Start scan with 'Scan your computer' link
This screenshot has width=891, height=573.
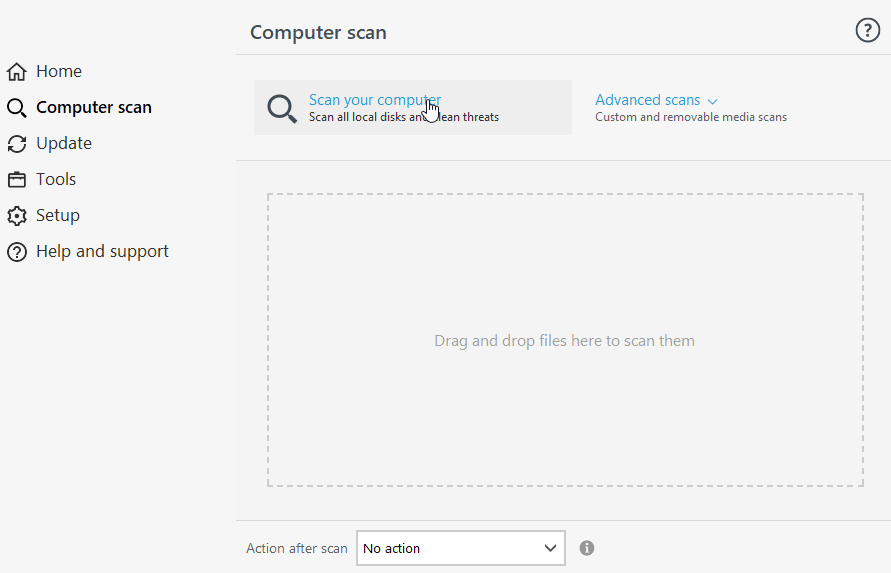pos(374,100)
